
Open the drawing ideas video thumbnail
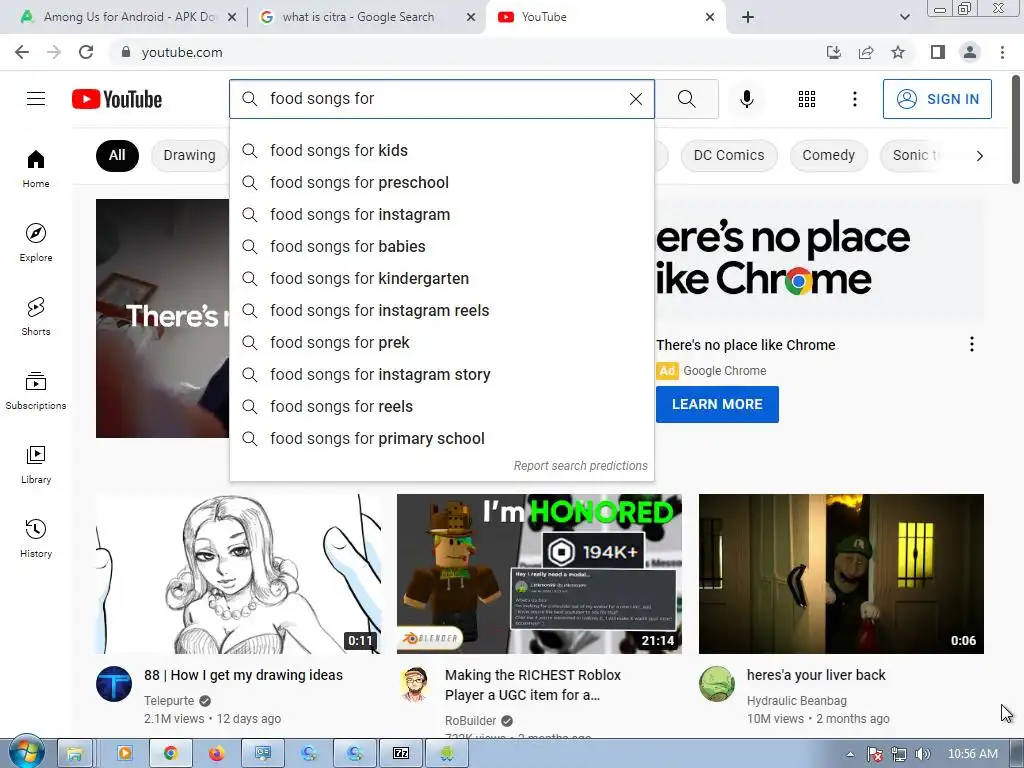pos(238,573)
